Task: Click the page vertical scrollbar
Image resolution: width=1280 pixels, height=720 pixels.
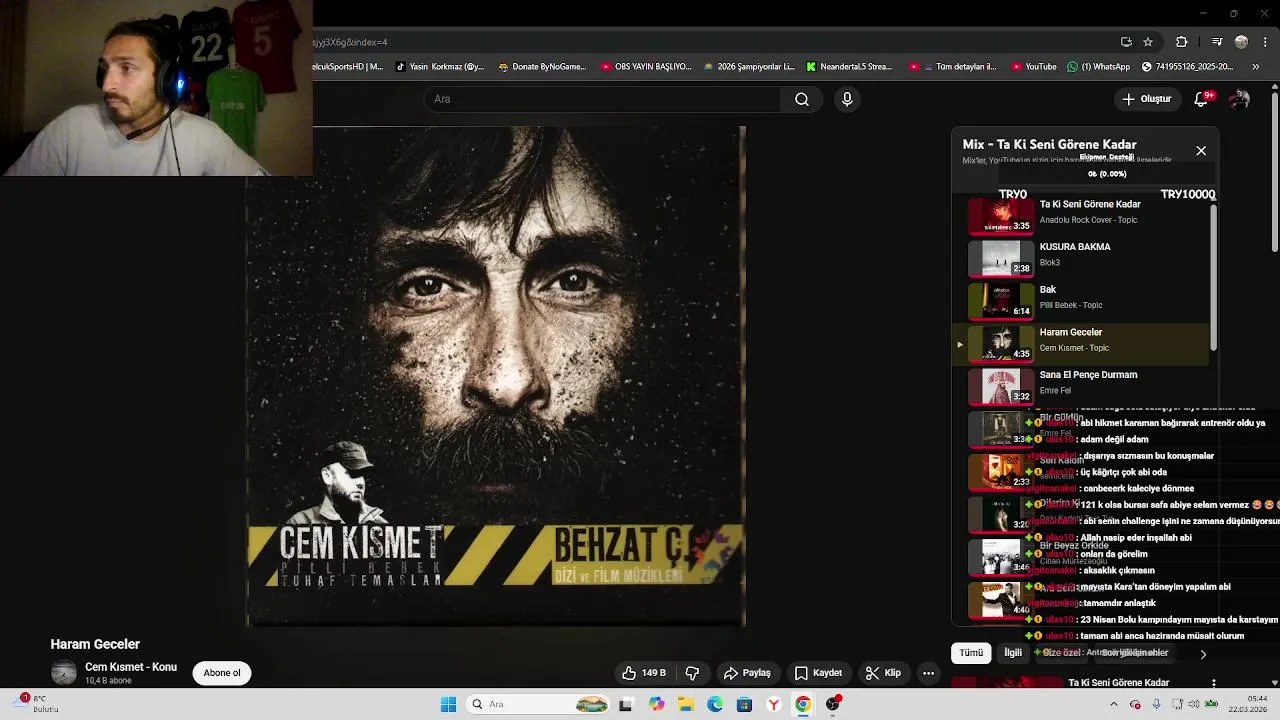Action: click(x=1275, y=170)
